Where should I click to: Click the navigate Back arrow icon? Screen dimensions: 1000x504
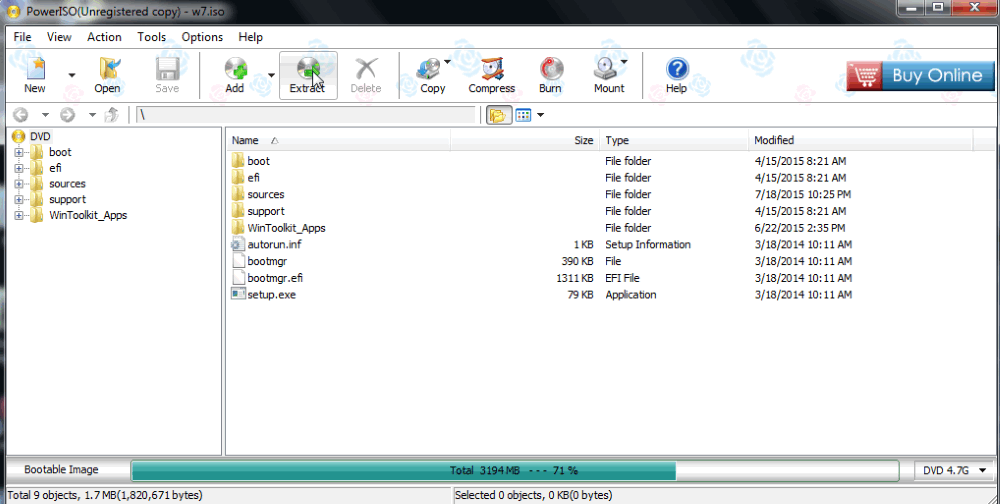[21, 115]
